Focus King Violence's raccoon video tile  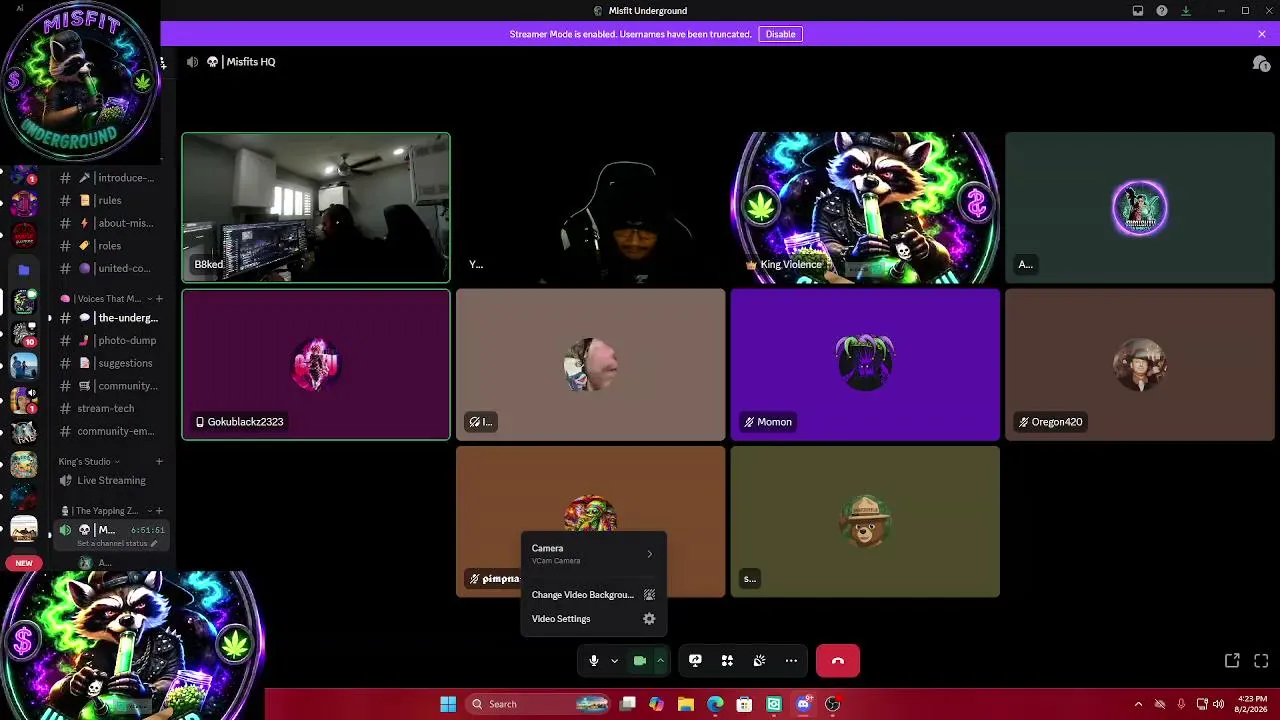(865, 208)
